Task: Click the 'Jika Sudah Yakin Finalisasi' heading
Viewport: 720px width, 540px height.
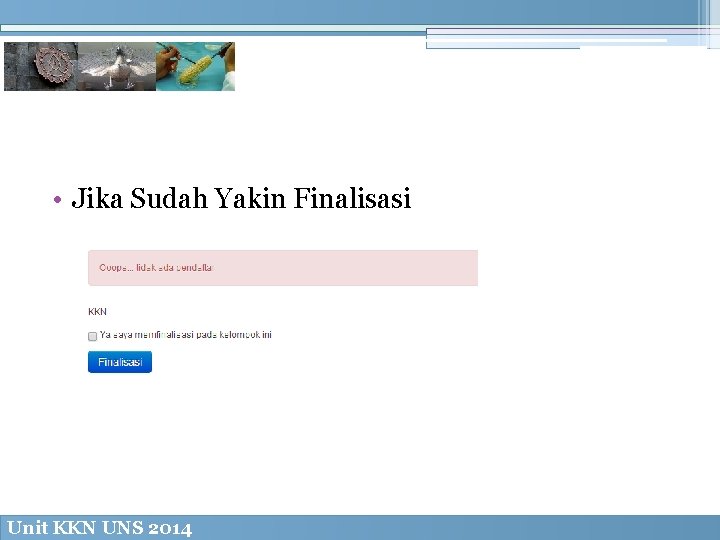Action: click(x=241, y=198)
